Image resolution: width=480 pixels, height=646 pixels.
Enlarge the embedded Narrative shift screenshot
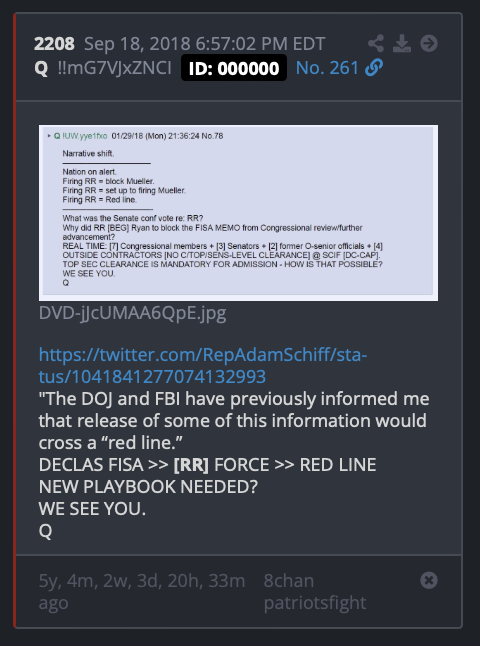pos(238,213)
